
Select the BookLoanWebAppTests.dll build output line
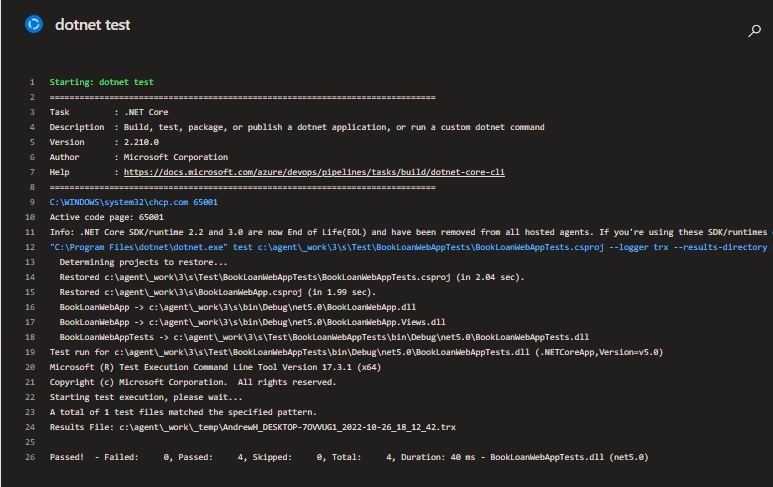coord(324,337)
